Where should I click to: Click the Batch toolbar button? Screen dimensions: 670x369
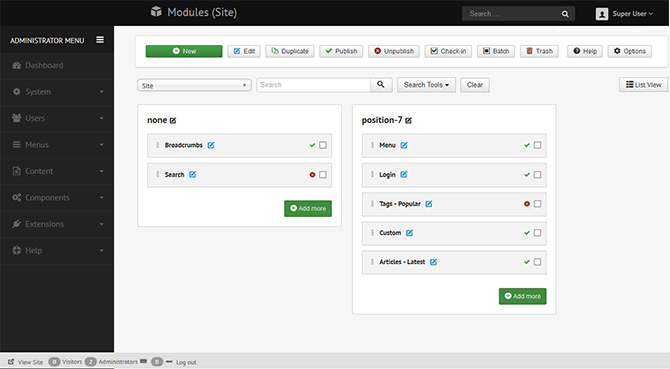click(496, 51)
